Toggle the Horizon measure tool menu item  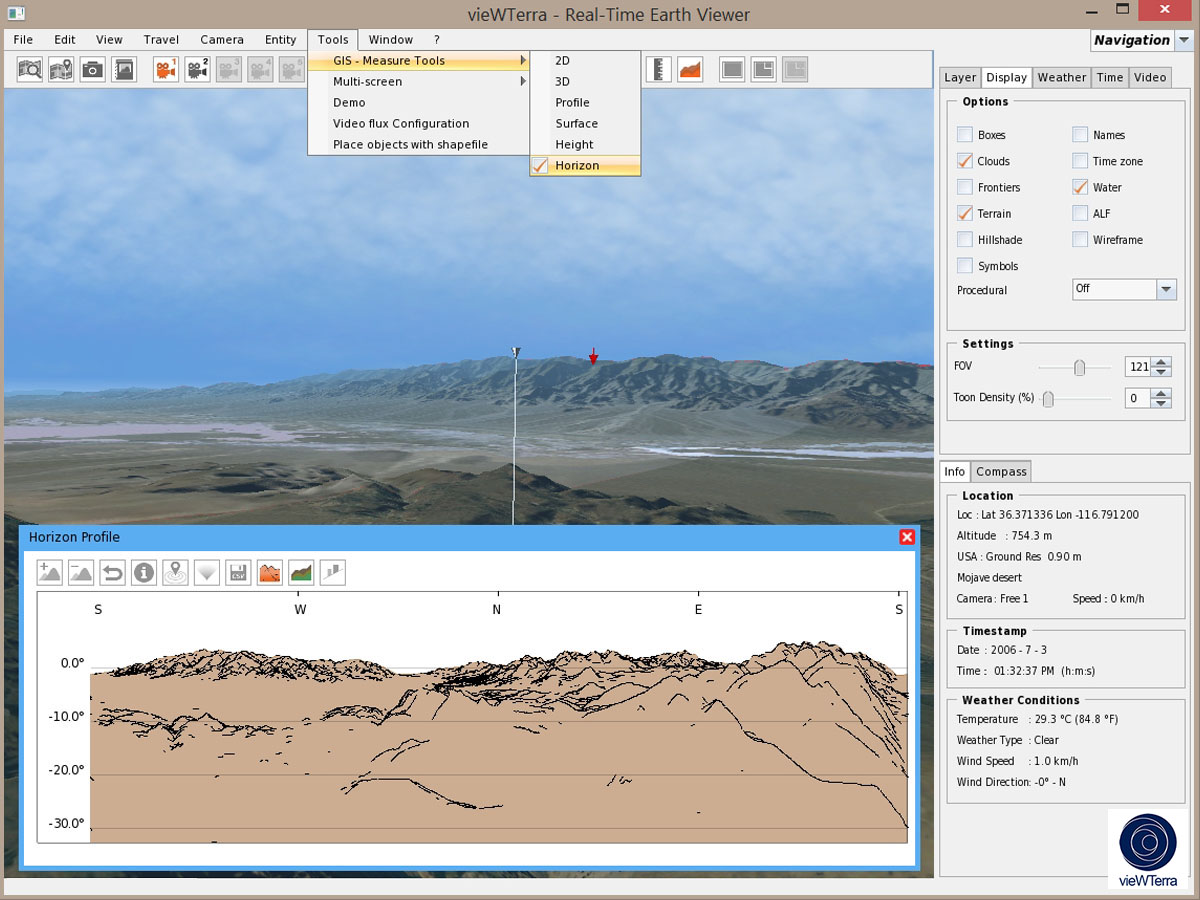click(x=585, y=166)
